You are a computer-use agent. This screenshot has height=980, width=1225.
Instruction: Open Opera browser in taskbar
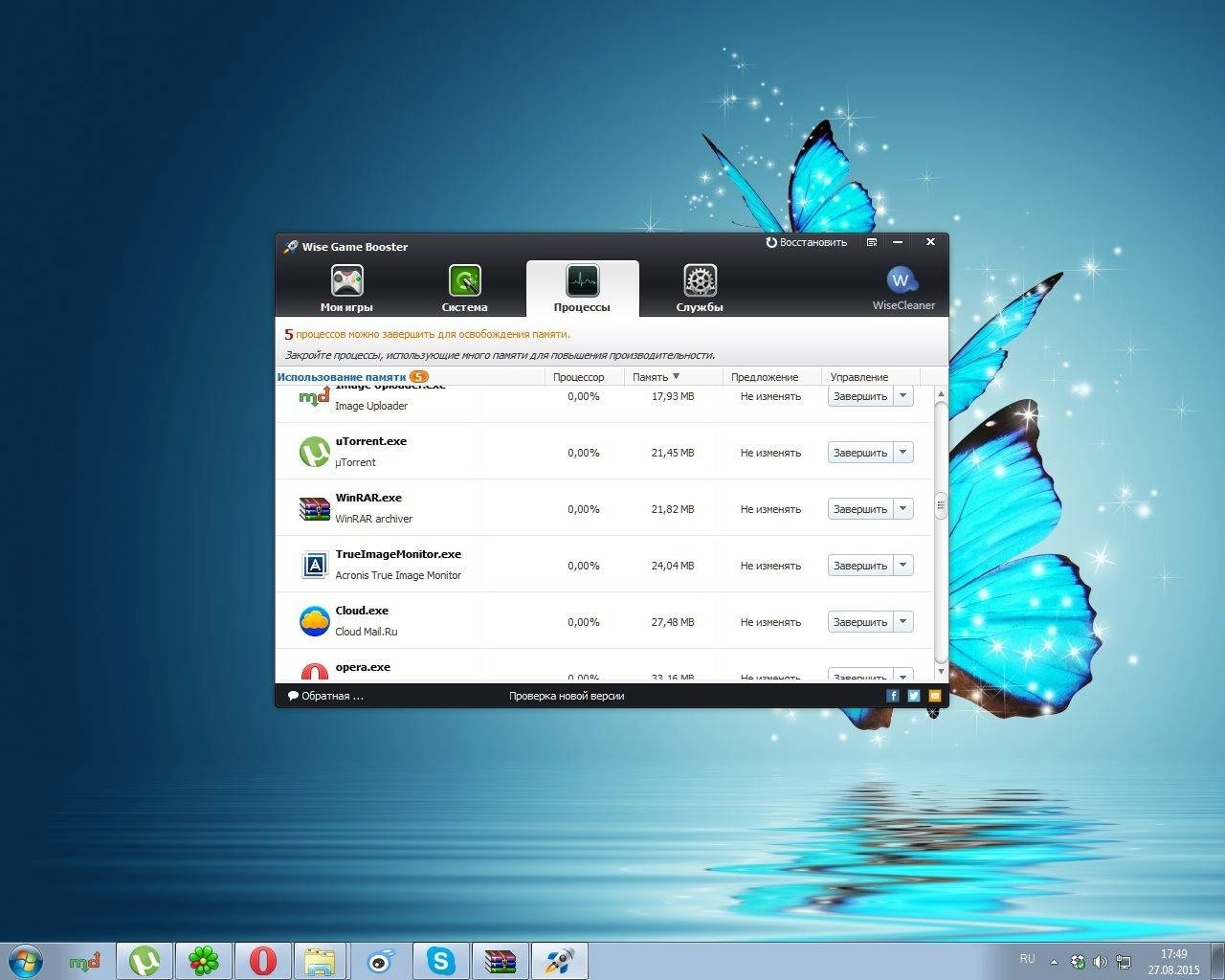263,961
